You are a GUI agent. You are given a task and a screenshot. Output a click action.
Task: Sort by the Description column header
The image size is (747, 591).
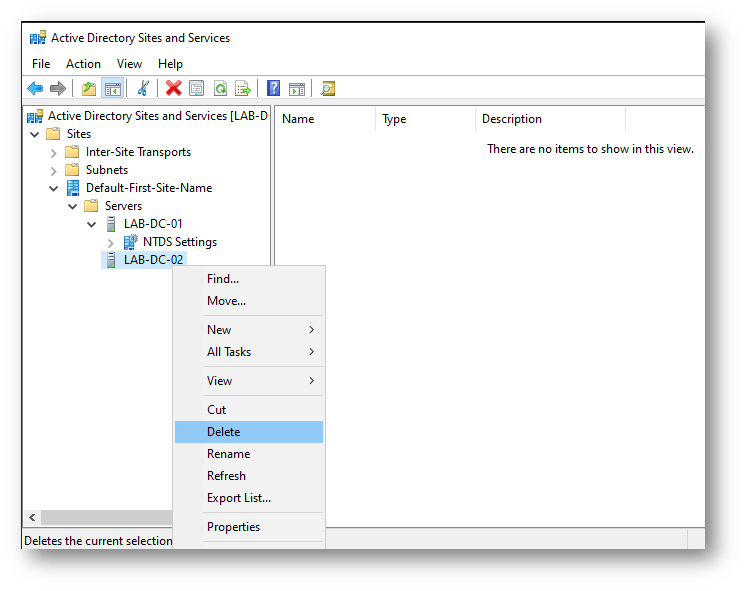pos(550,119)
